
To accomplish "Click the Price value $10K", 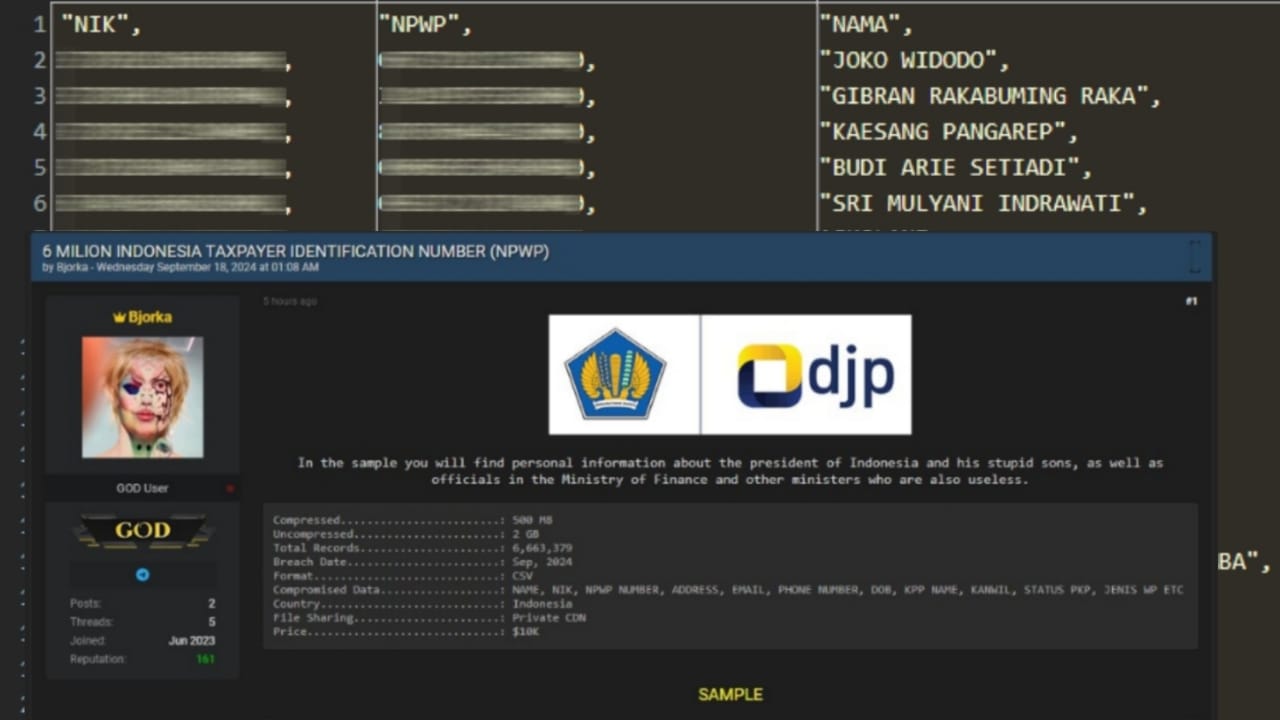I will point(526,632).
